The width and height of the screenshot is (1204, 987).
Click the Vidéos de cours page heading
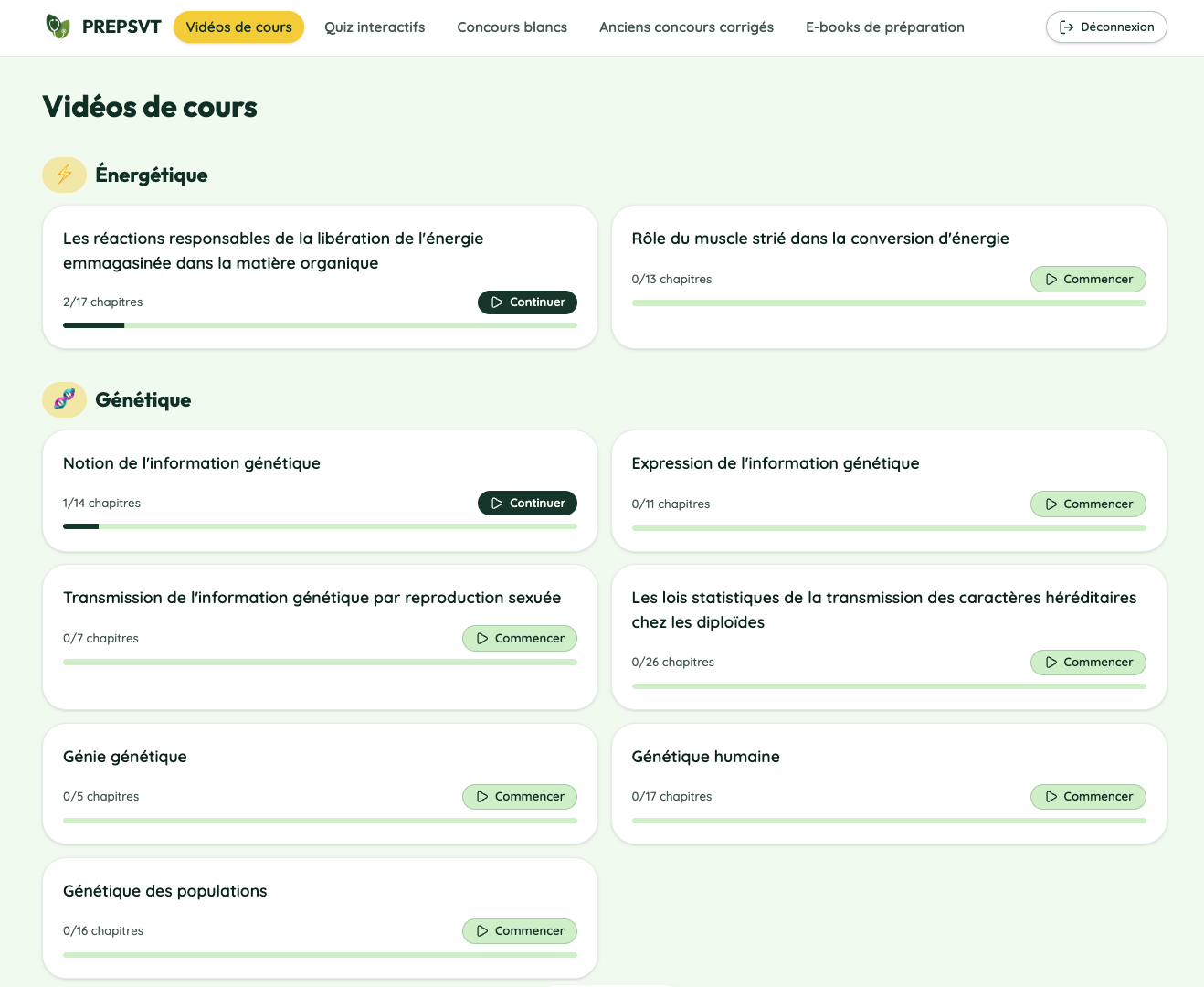click(x=150, y=107)
